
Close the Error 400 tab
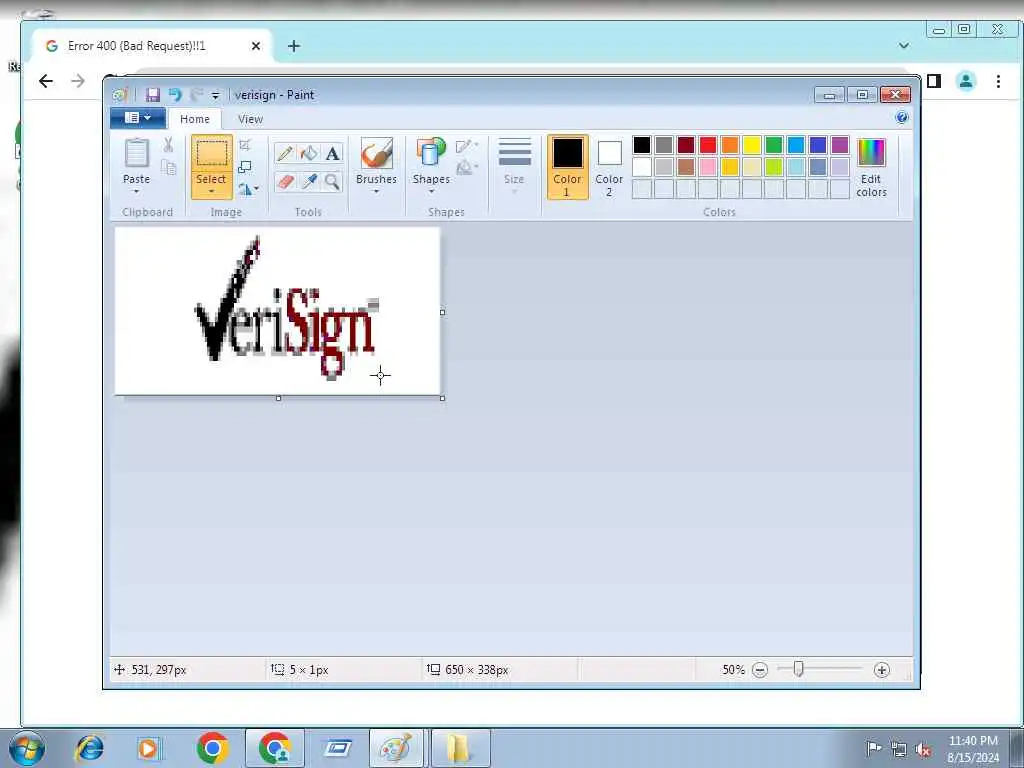coord(256,46)
